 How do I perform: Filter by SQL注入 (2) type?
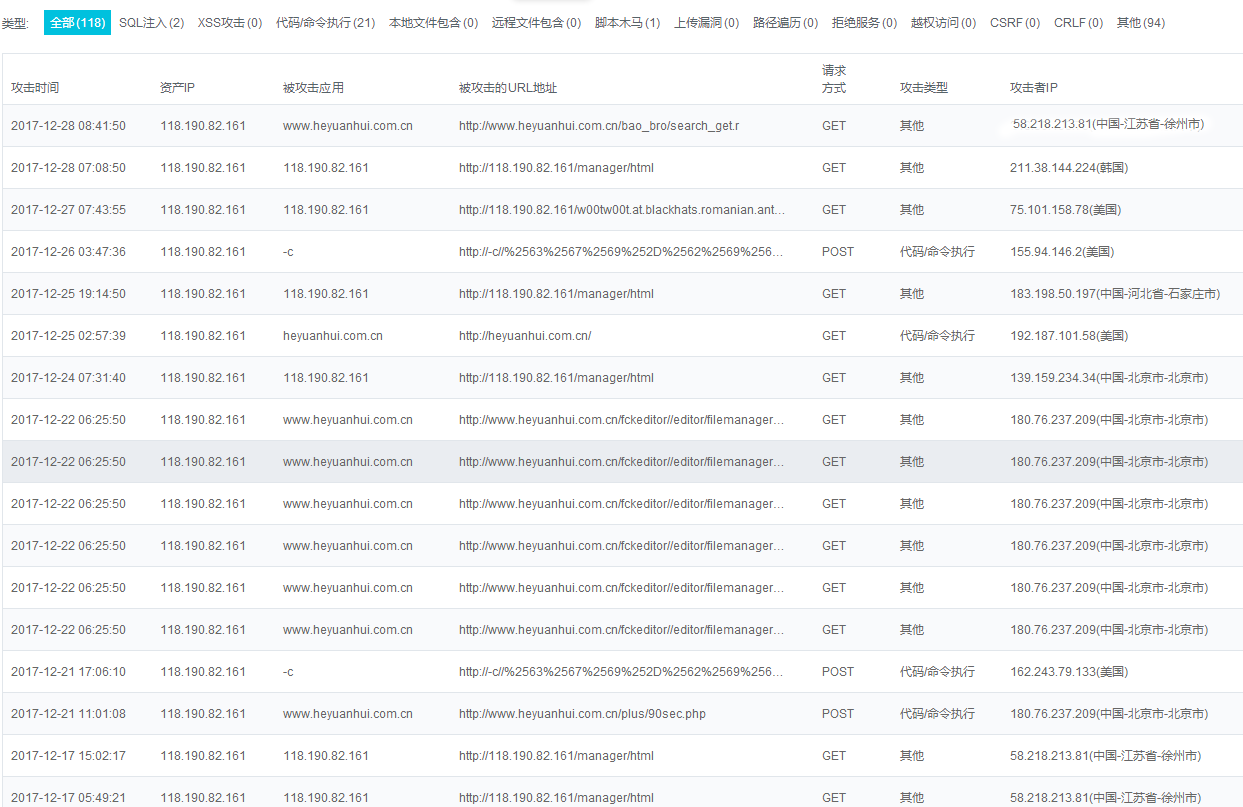click(x=151, y=22)
